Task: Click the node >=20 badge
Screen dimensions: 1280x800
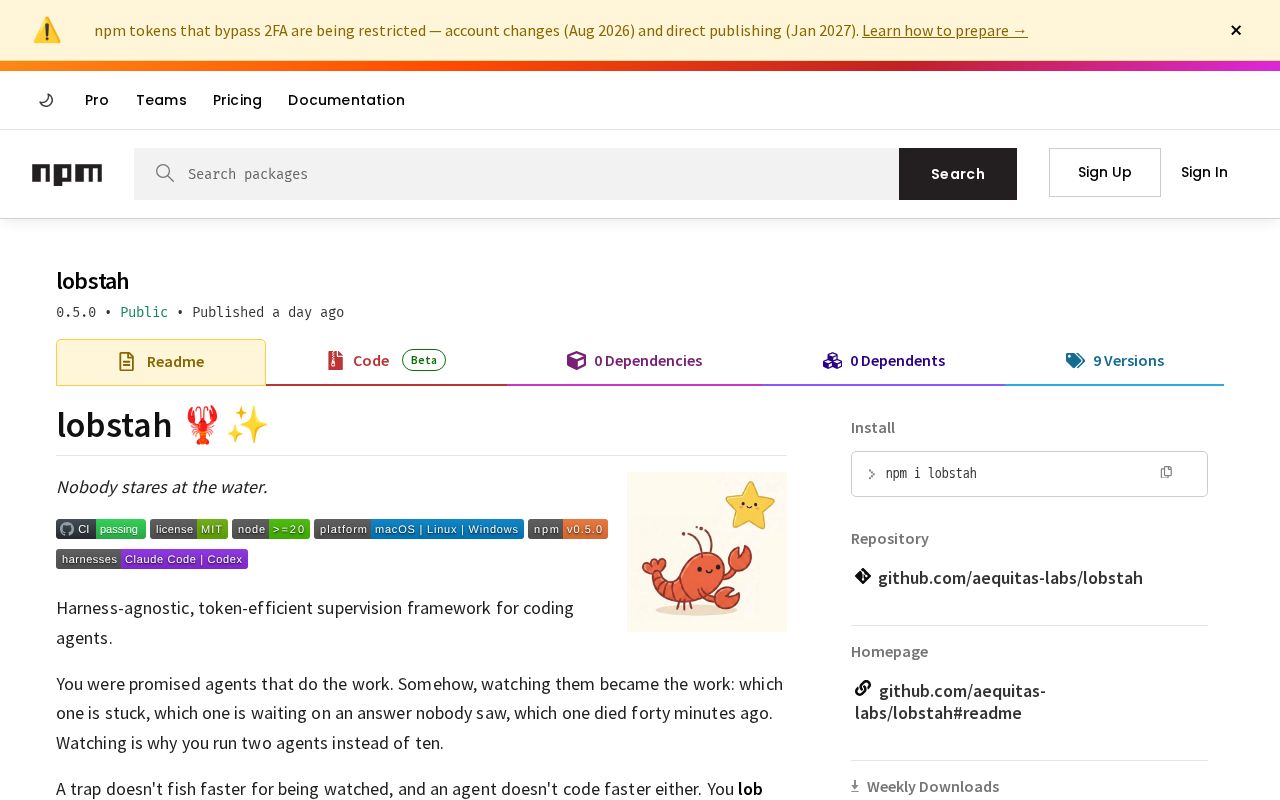Action: coord(271,529)
